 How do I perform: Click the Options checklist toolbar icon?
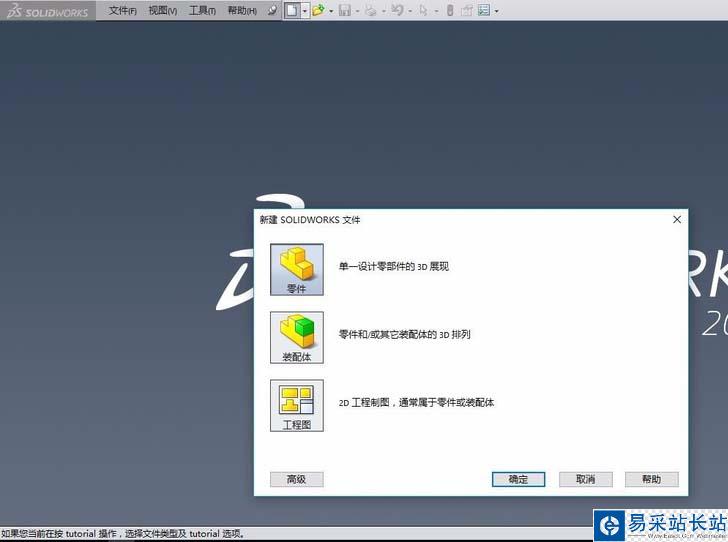pos(484,10)
